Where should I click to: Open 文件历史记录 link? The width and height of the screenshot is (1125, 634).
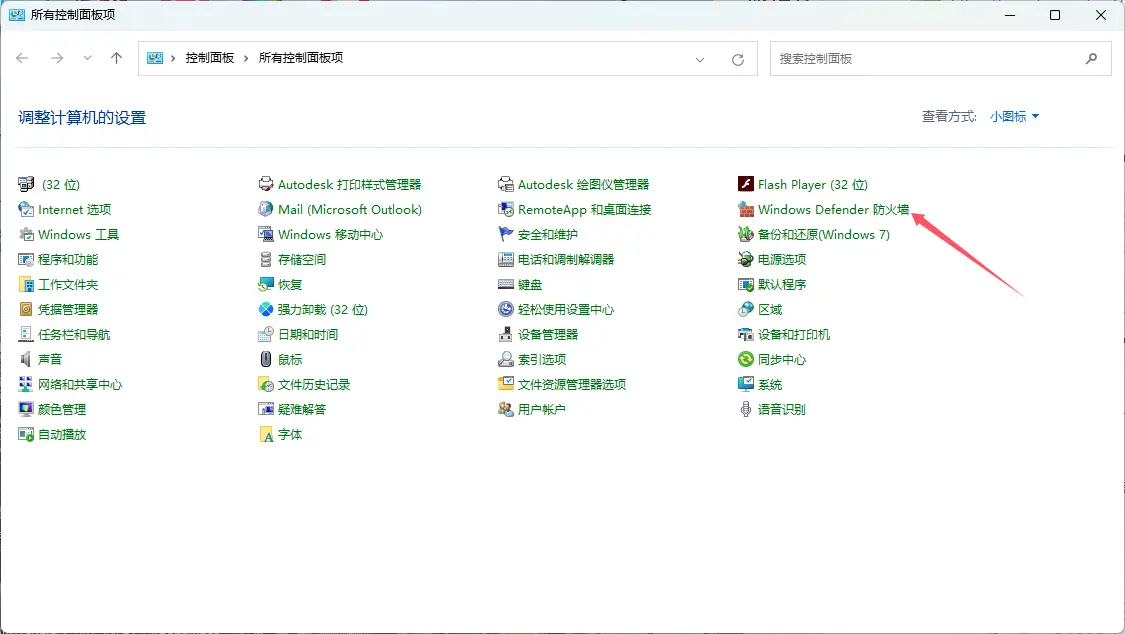(x=314, y=384)
